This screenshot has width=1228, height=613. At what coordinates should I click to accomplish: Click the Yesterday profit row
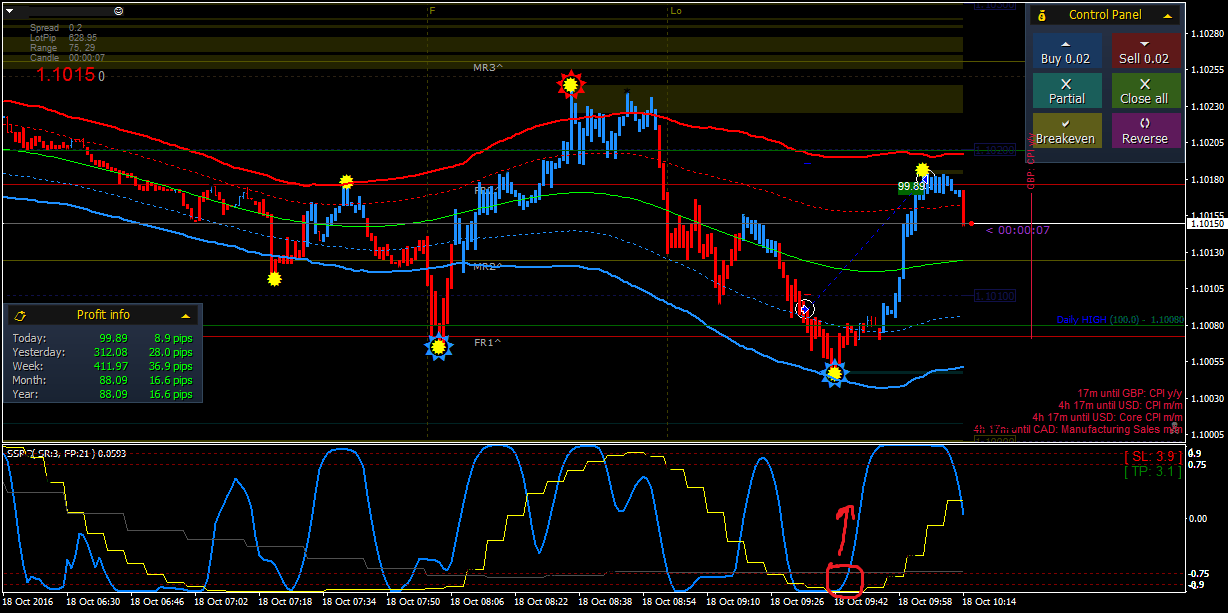pos(102,352)
